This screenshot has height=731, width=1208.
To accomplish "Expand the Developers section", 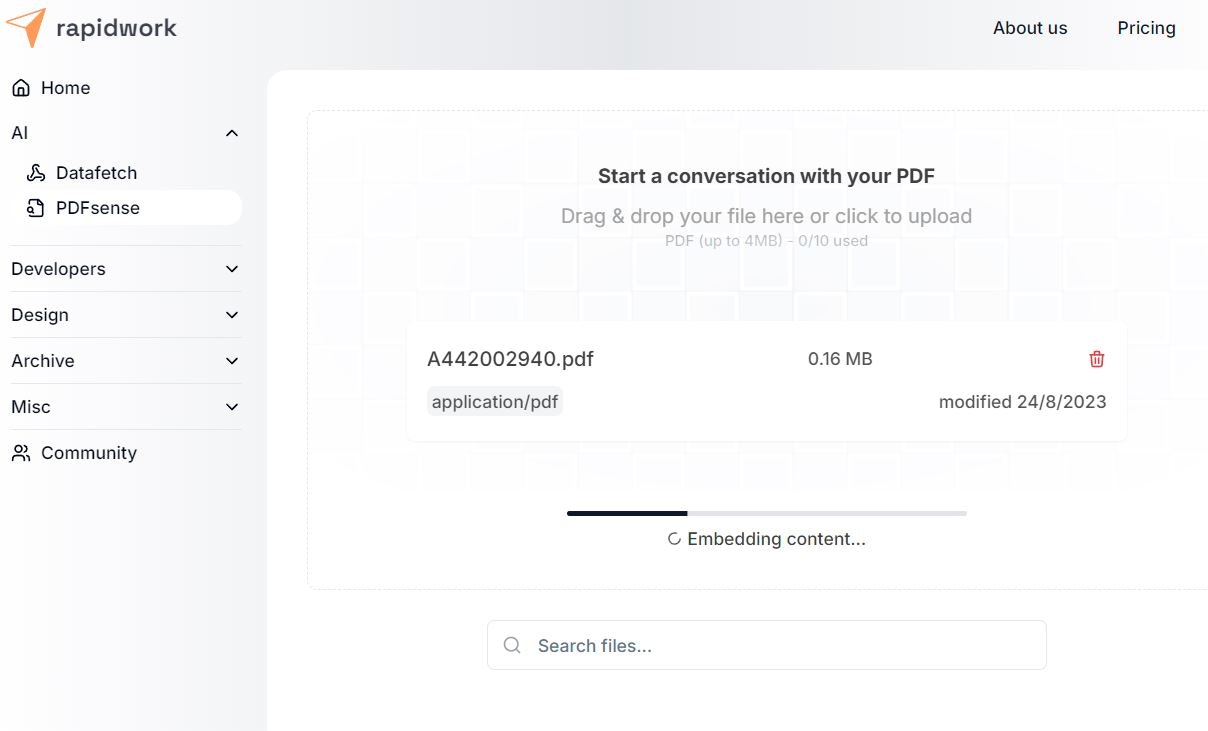I will 232,269.
